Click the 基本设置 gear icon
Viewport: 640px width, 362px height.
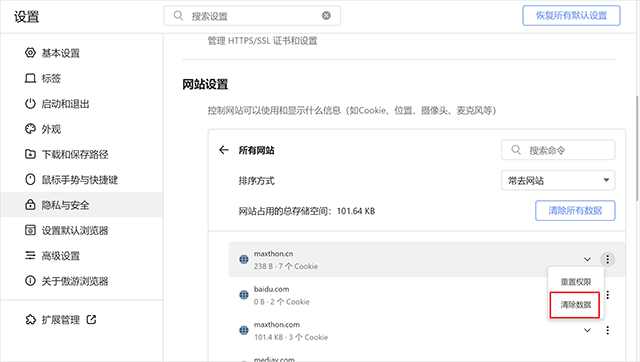coord(30,53)
